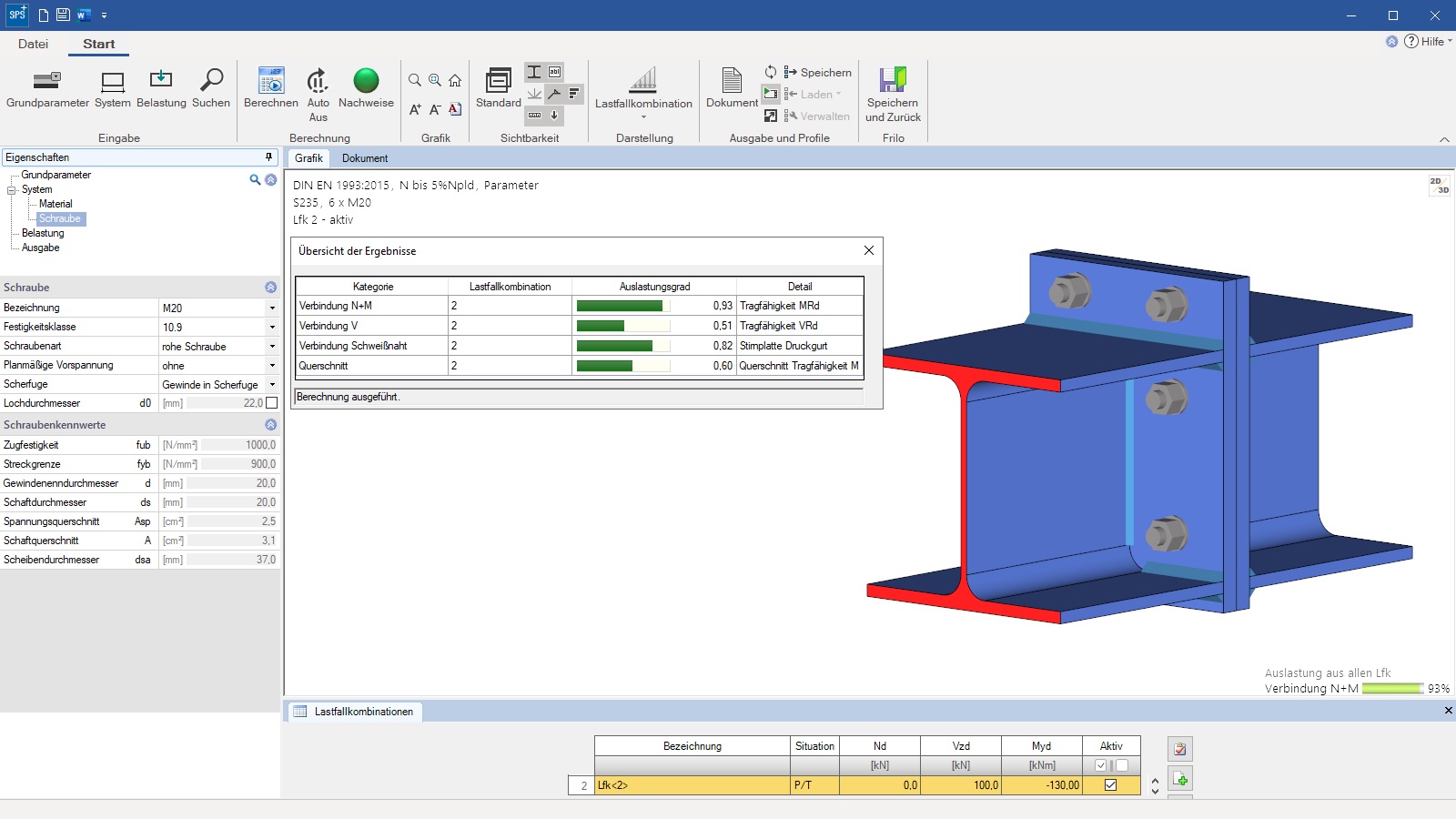Open the Suchen search tool

pyautogui.click(x=211, y=82)
